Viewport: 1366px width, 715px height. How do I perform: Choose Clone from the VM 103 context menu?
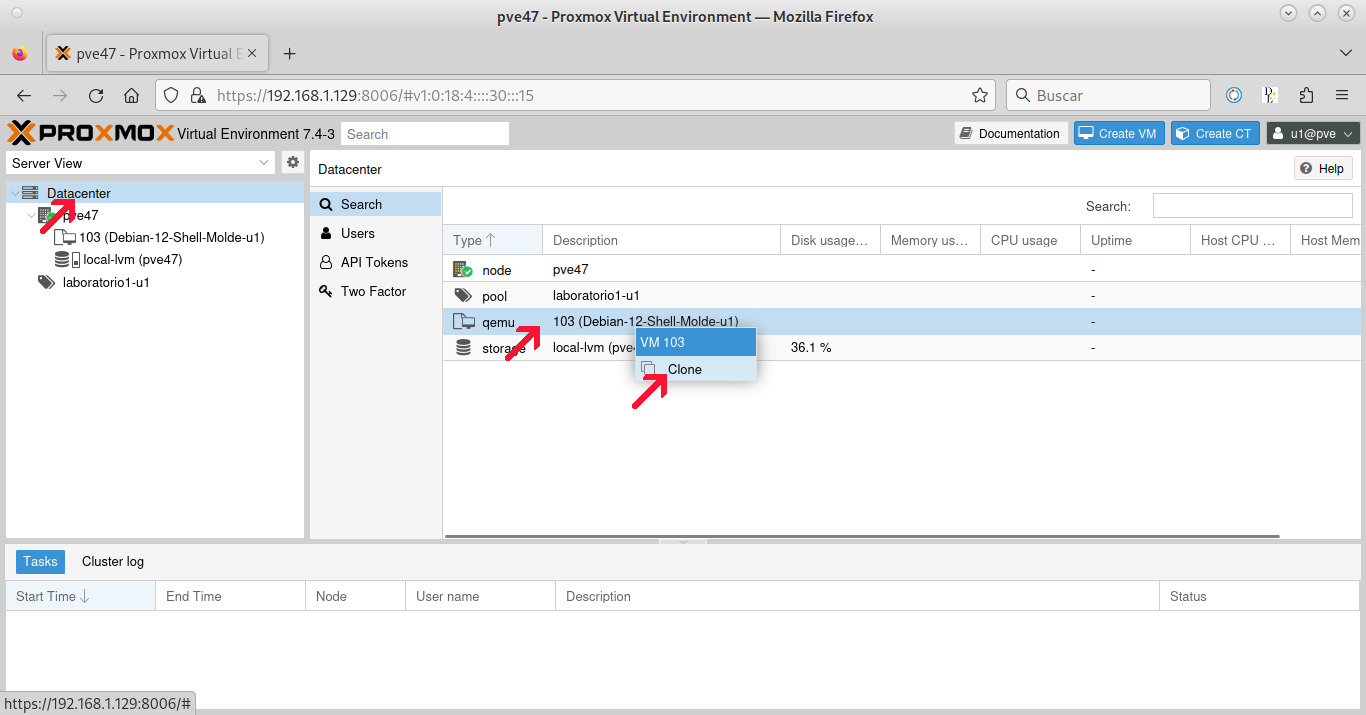click(x=696, y=369)
